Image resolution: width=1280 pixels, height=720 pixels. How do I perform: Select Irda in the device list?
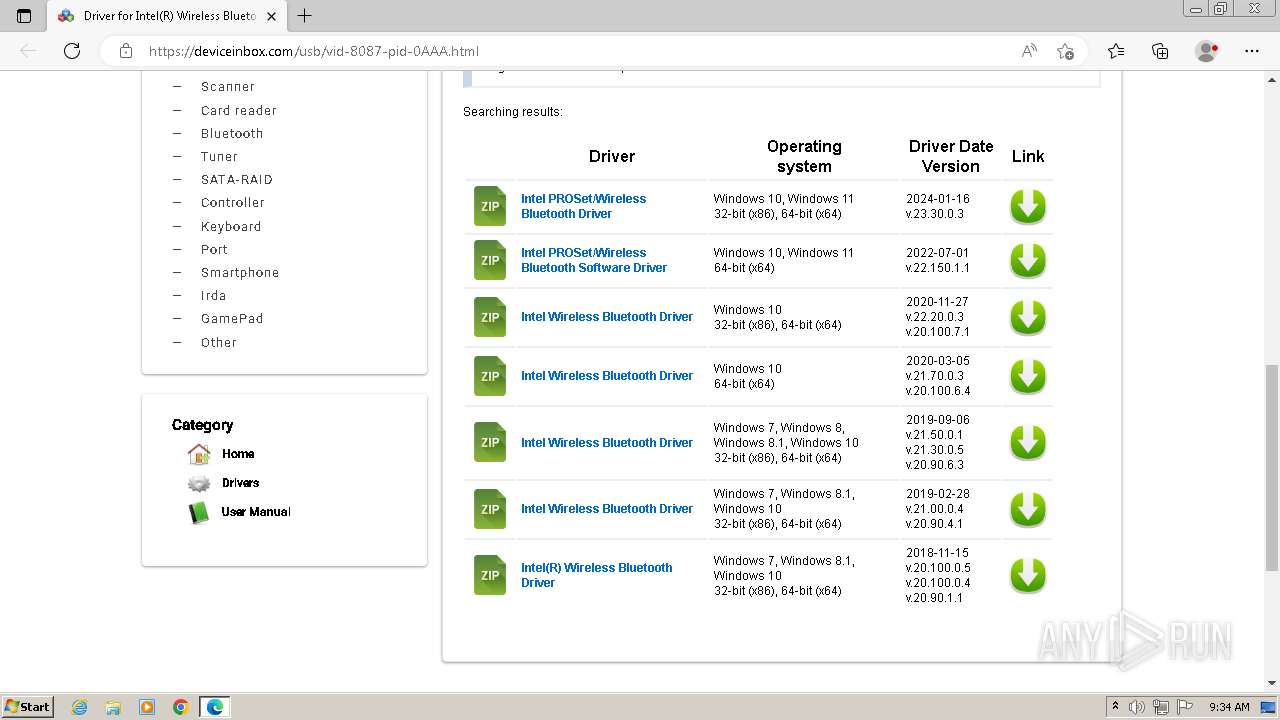(x=213, y=296)
